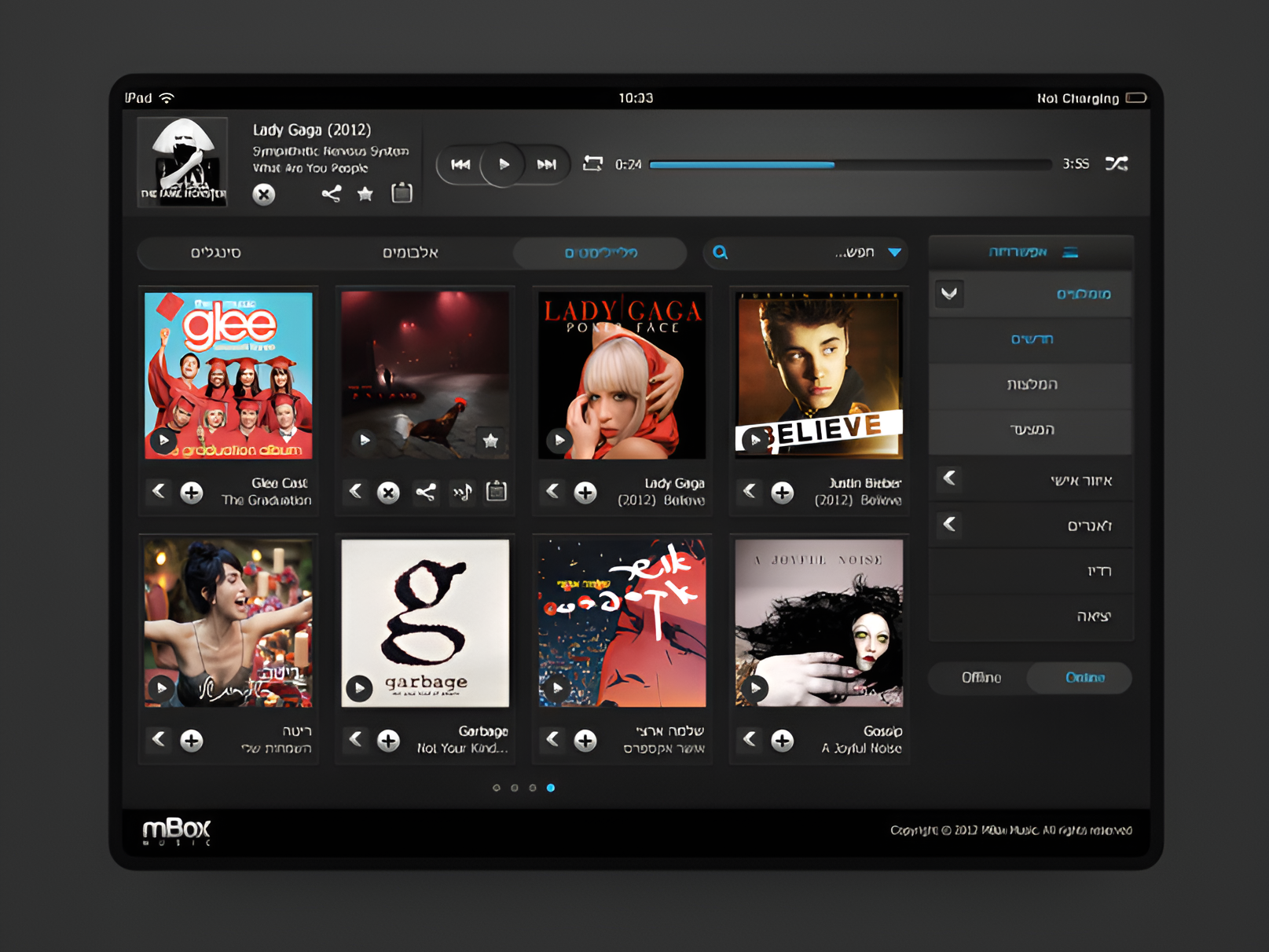The height and width of the screenshot is (952, 1269).
Task: Toggle shuffle mode
Action: (1117, 163)
